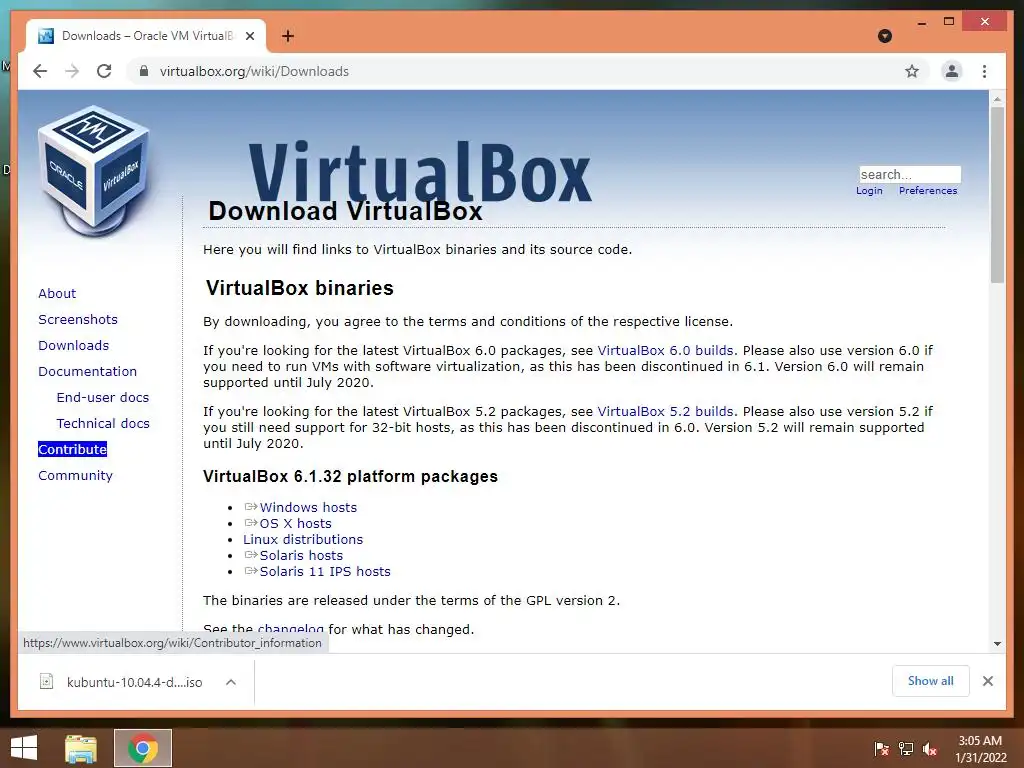Click the address bar URL
Image resolution: width=1024 pixels, height=768 pixels.
pos(254,71)
